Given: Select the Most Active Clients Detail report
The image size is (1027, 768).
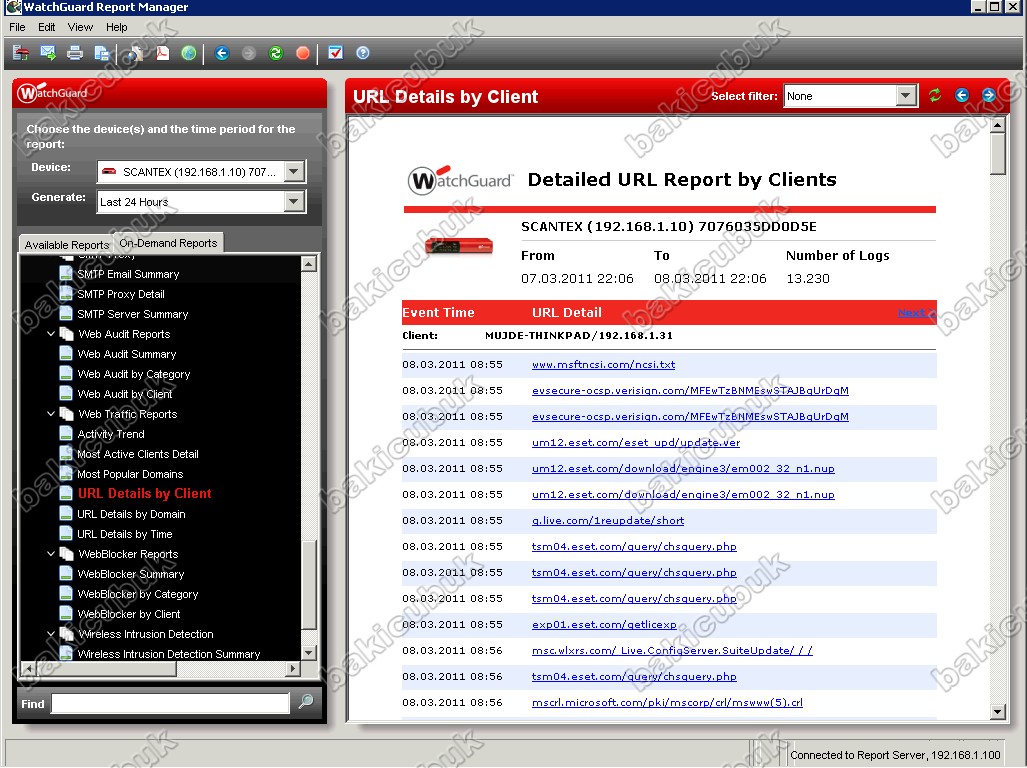Looking at the screenshot, I should [138, 454].
